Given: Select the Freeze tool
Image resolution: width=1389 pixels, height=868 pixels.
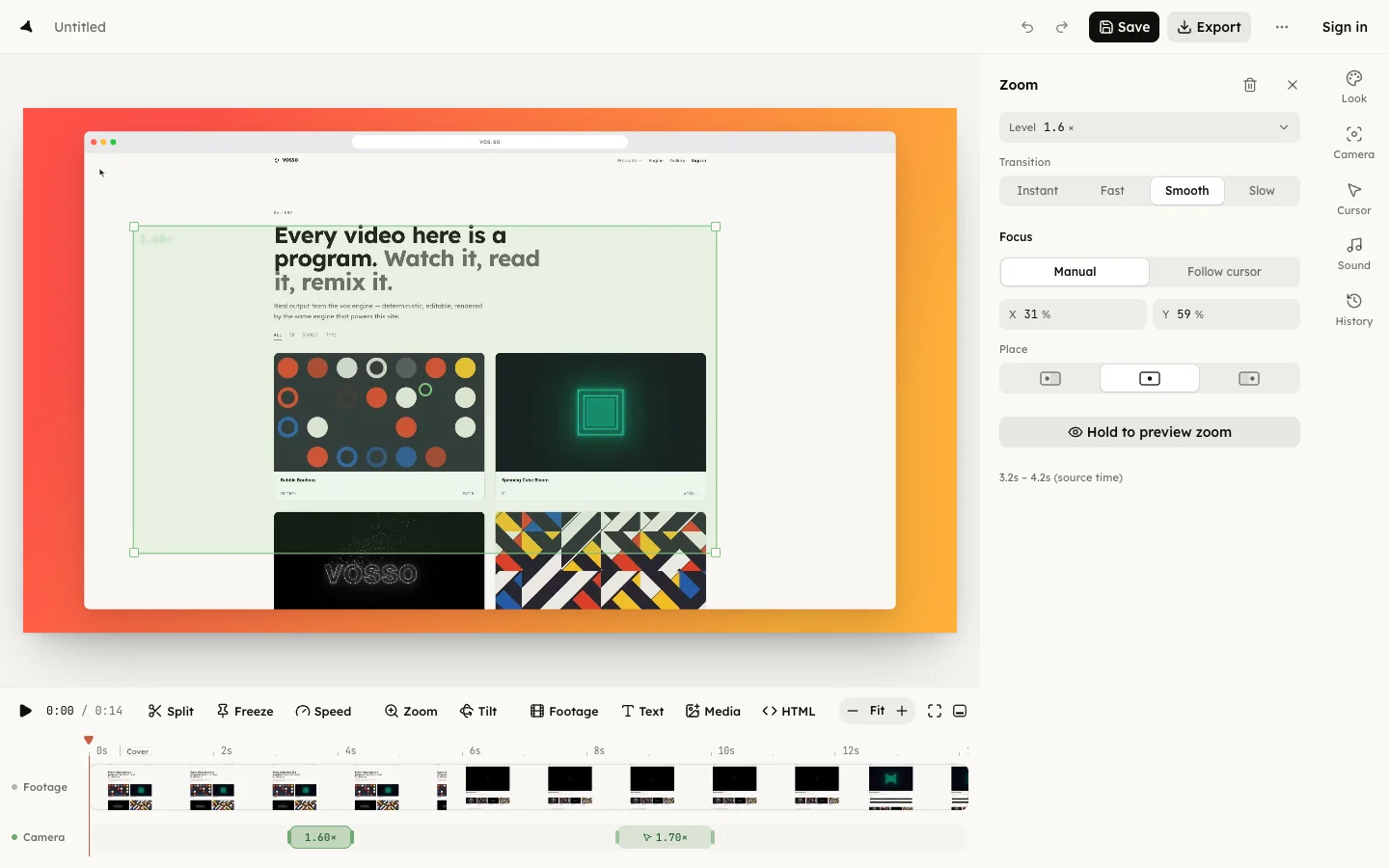Looking at the screenshot, I should pos(245,711).
